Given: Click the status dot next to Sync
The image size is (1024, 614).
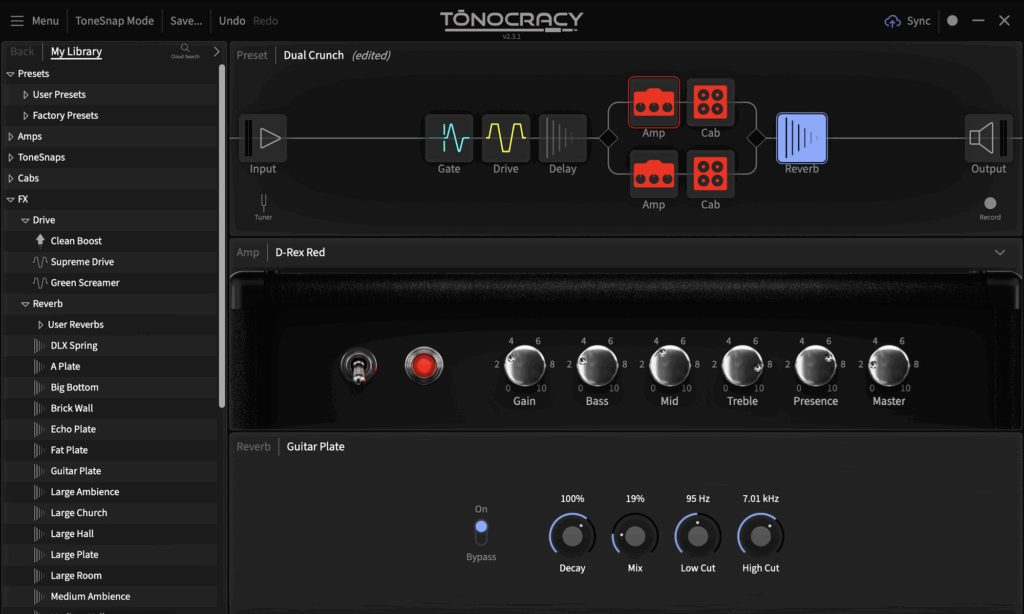Looking at the screenshot, I should [952, 21].
